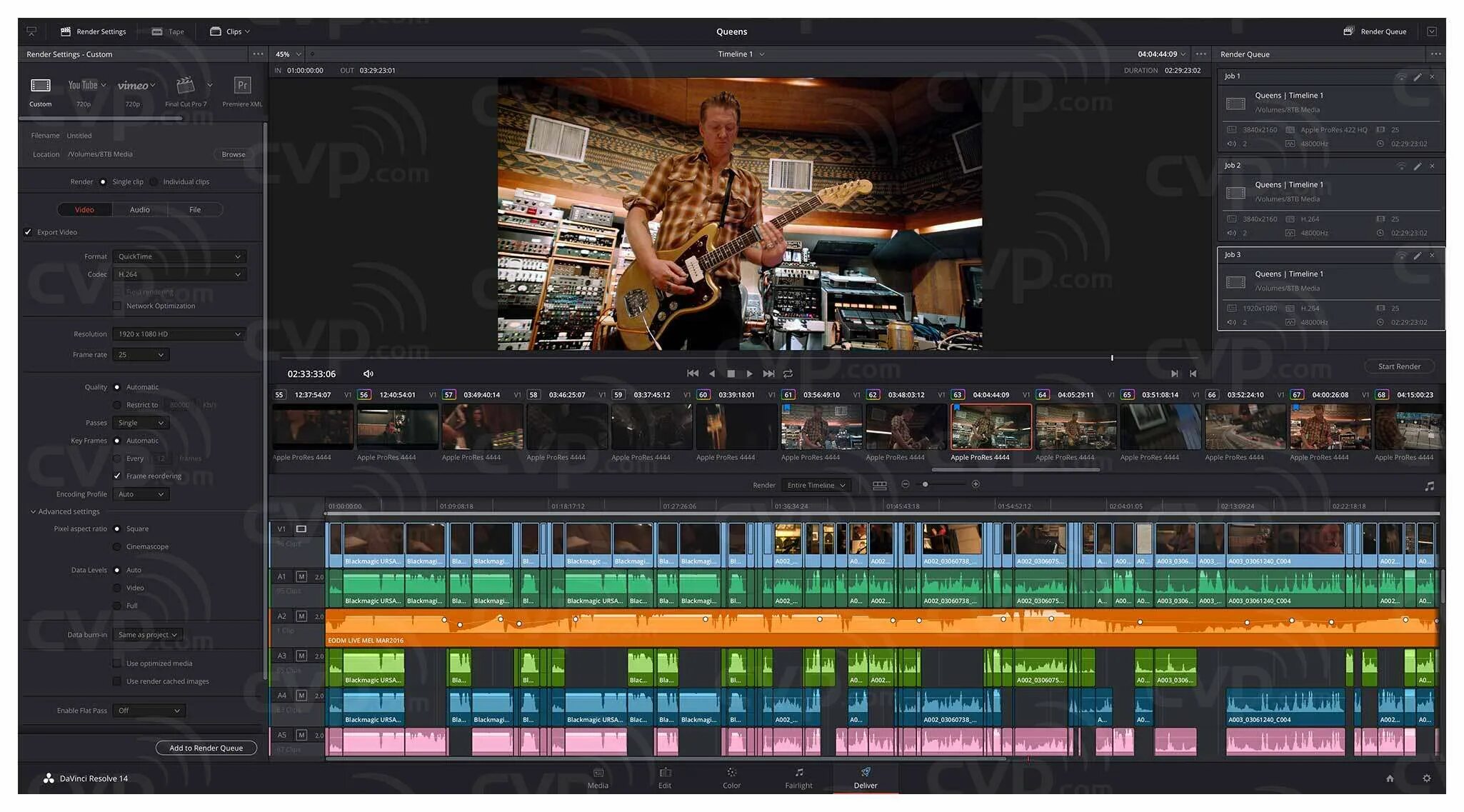Viewport: 1464px width, 812px height.
Task: Enable Network Optimization checkbox
Action: [x=117, y=306]
